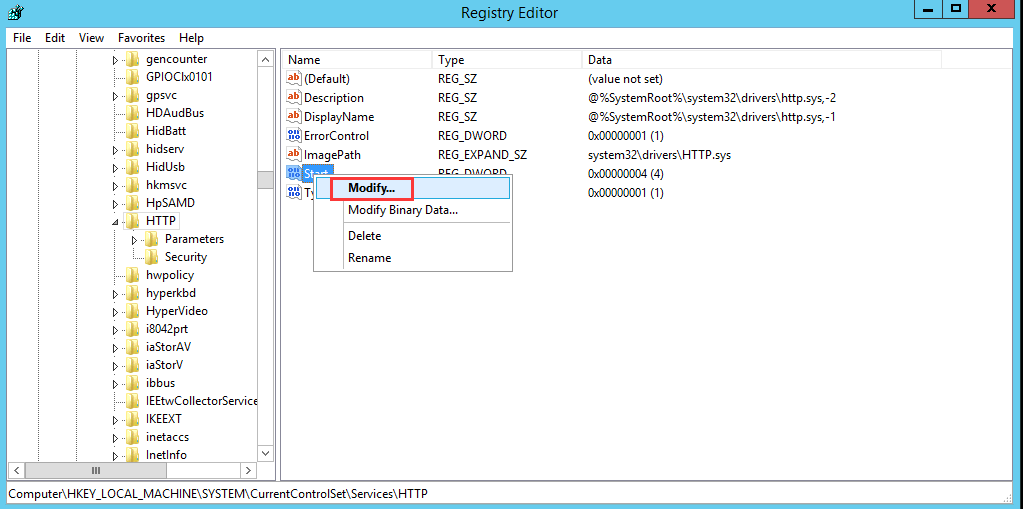Click the horizontal scrollbar right arrow

coord(249,470)
